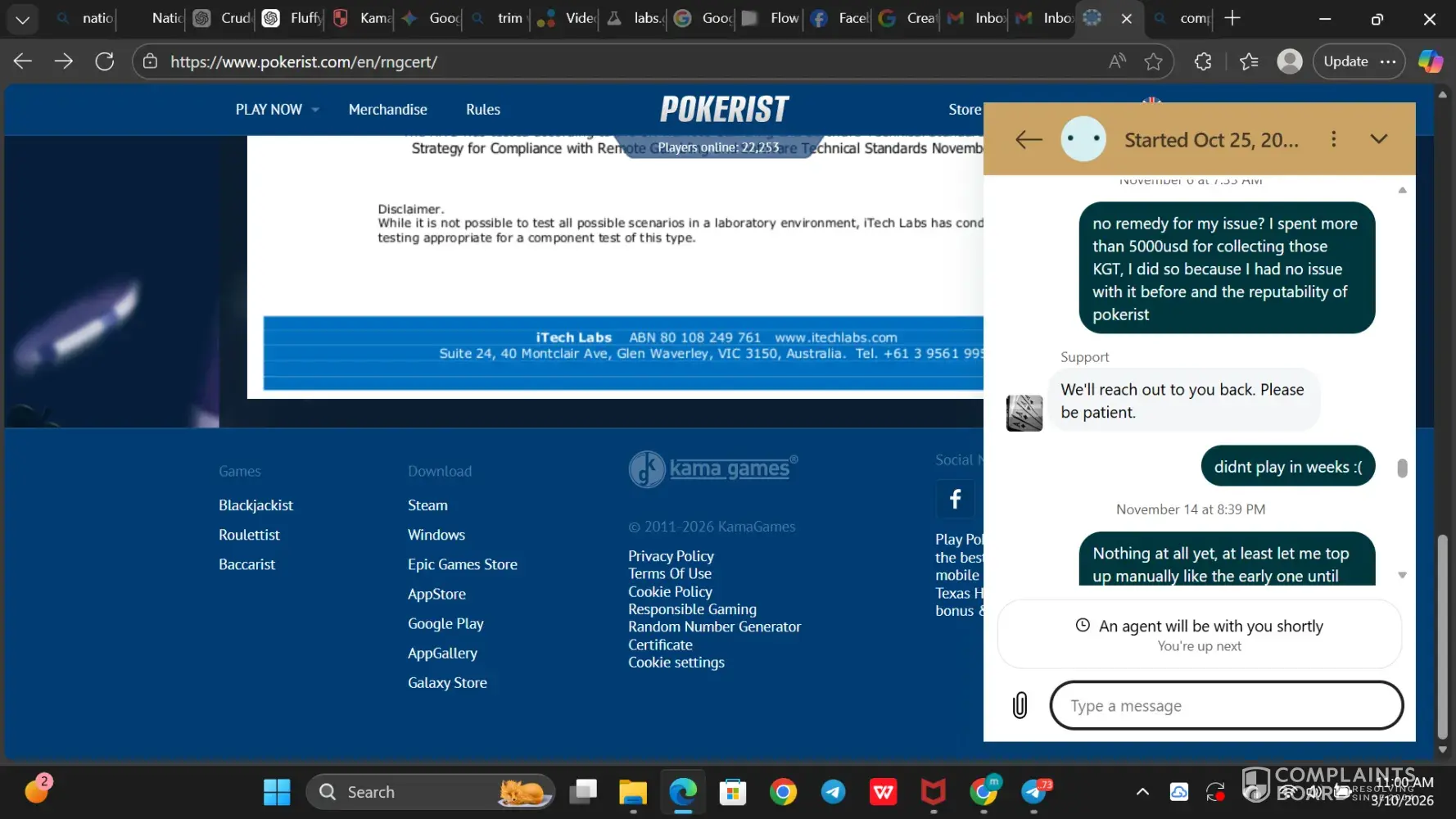Open Telegram with the 73 badge
This screenshot has height=819, width=1456.
coord(1035,792)
